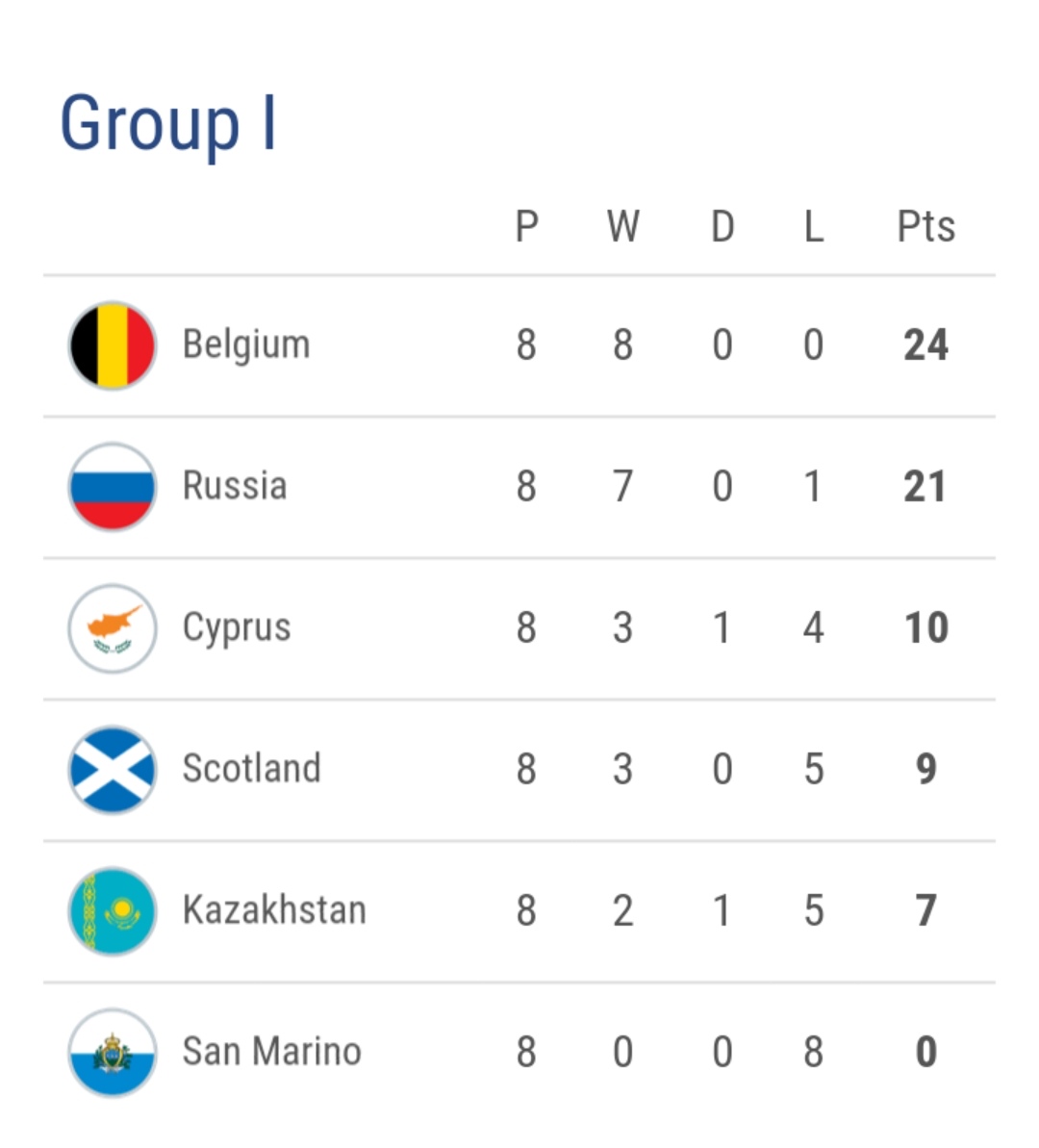
Task: Click the Pts column header
Action: point(925,227)
